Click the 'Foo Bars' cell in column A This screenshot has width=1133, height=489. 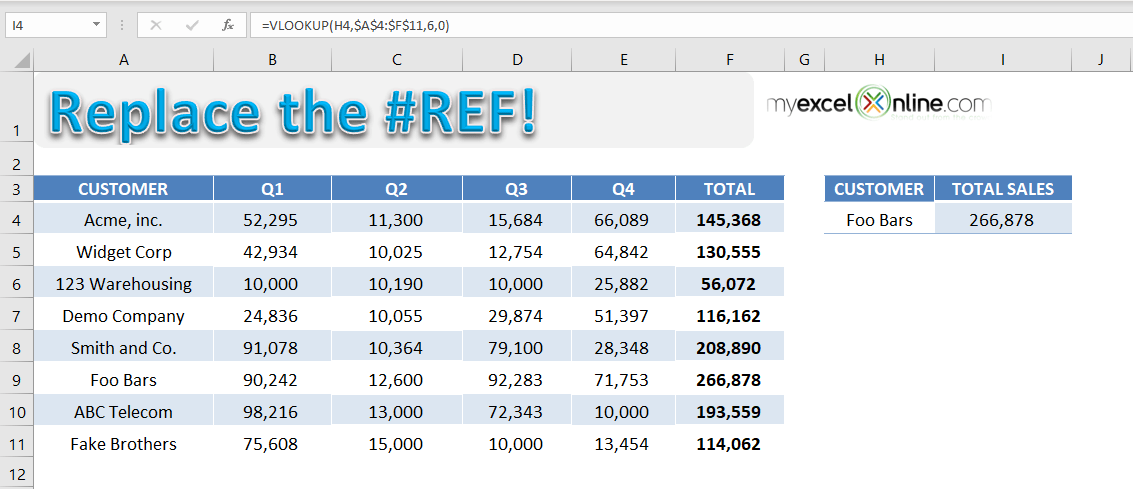click(x=124, y=380)
